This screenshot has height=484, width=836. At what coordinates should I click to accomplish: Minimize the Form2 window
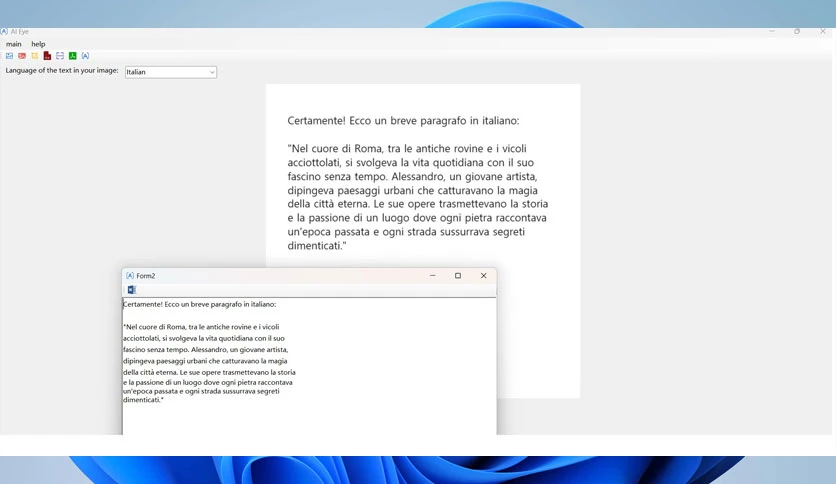432,276
